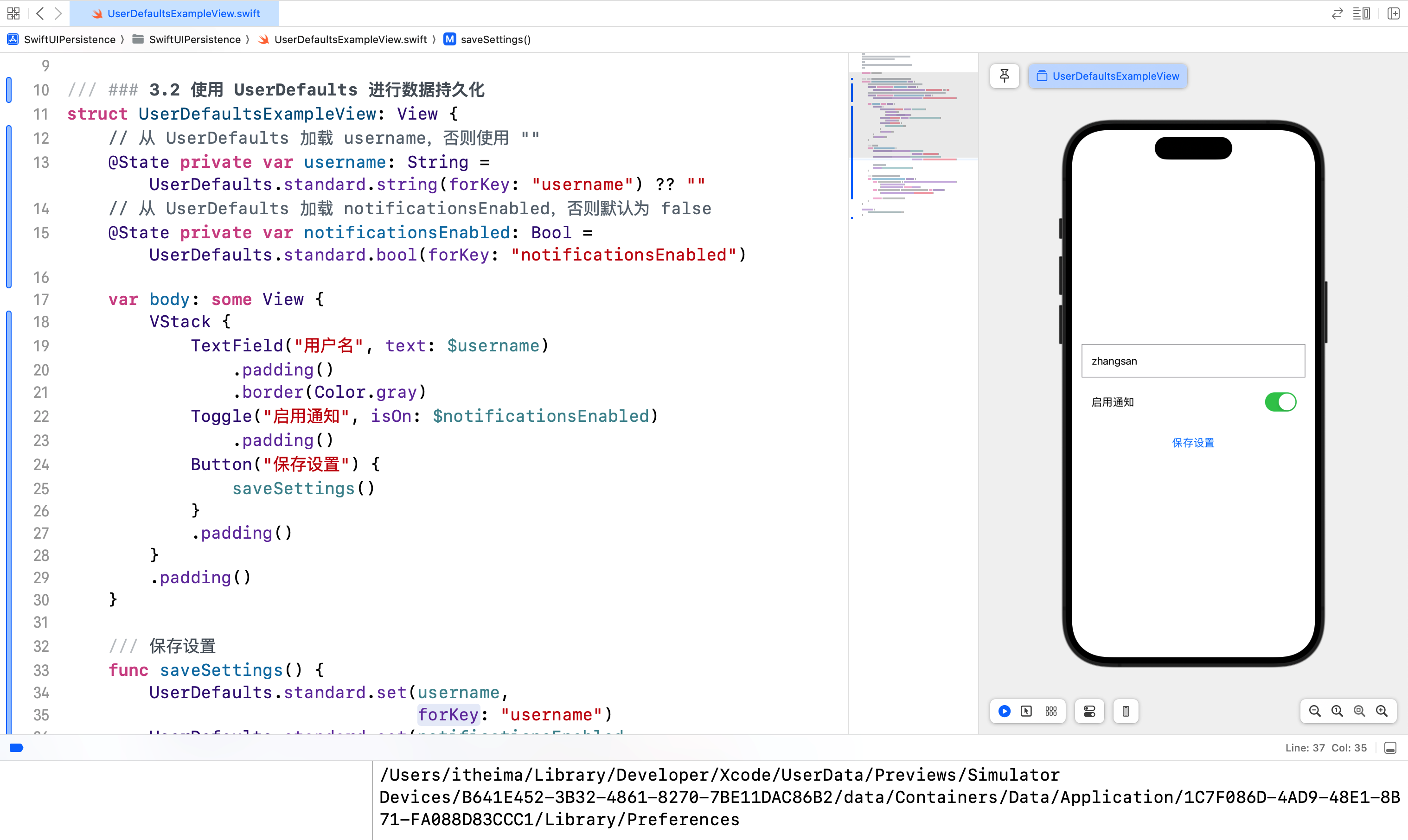Click line number 13 in the gutter
1408x840 pixels.
(41, 162)
